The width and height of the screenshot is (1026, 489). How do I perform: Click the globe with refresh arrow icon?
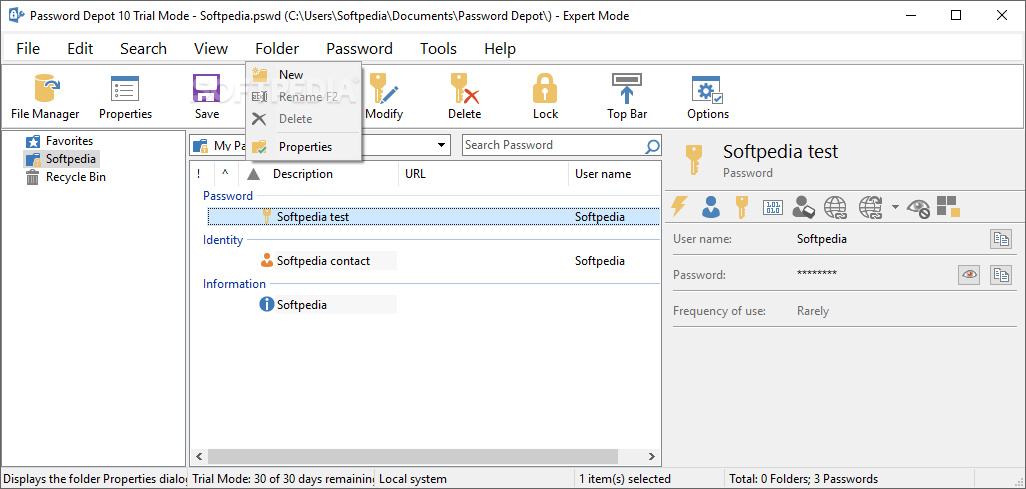tap(871, 208)
